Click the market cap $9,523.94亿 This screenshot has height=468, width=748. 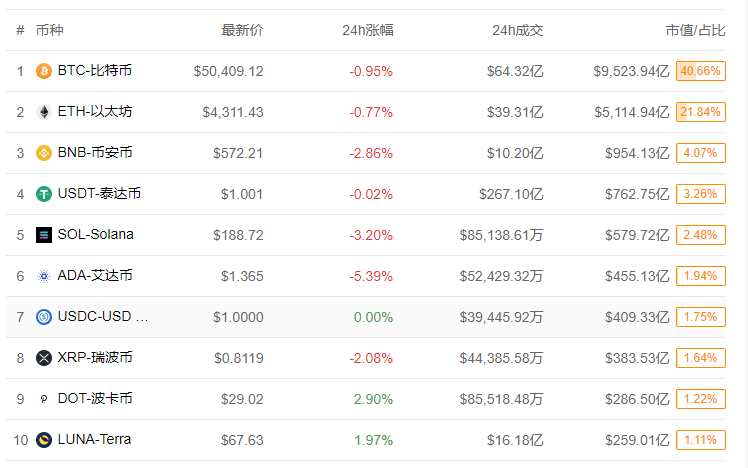point(632,72)
